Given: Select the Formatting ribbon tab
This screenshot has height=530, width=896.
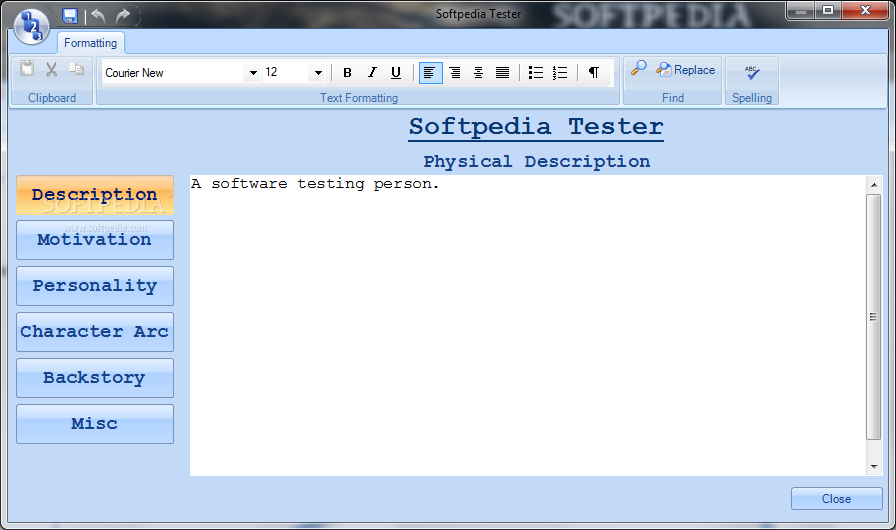Looking at the screenshot, I should [x=90, y=43].
